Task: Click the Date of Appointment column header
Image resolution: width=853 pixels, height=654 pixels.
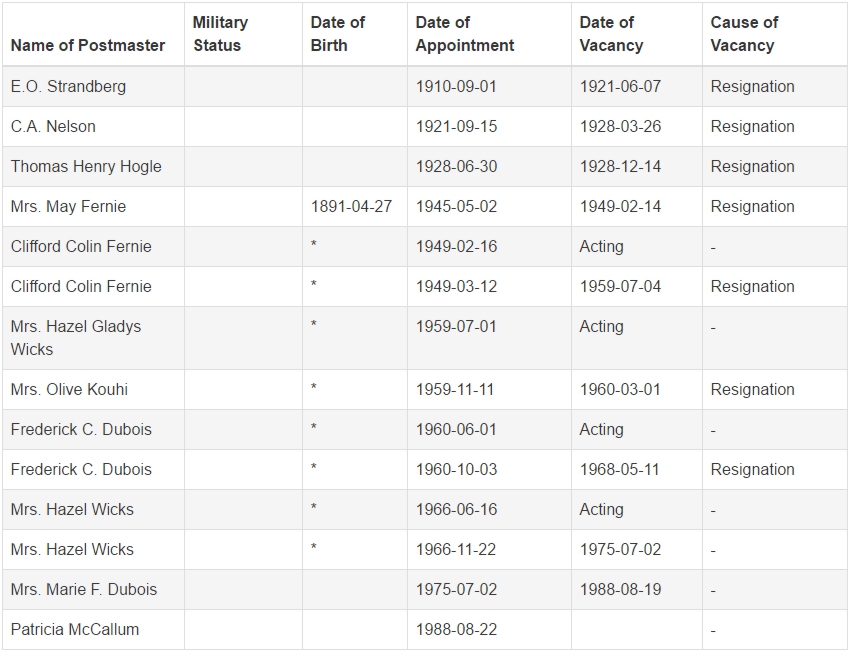Action: click(x=465, y=34)
